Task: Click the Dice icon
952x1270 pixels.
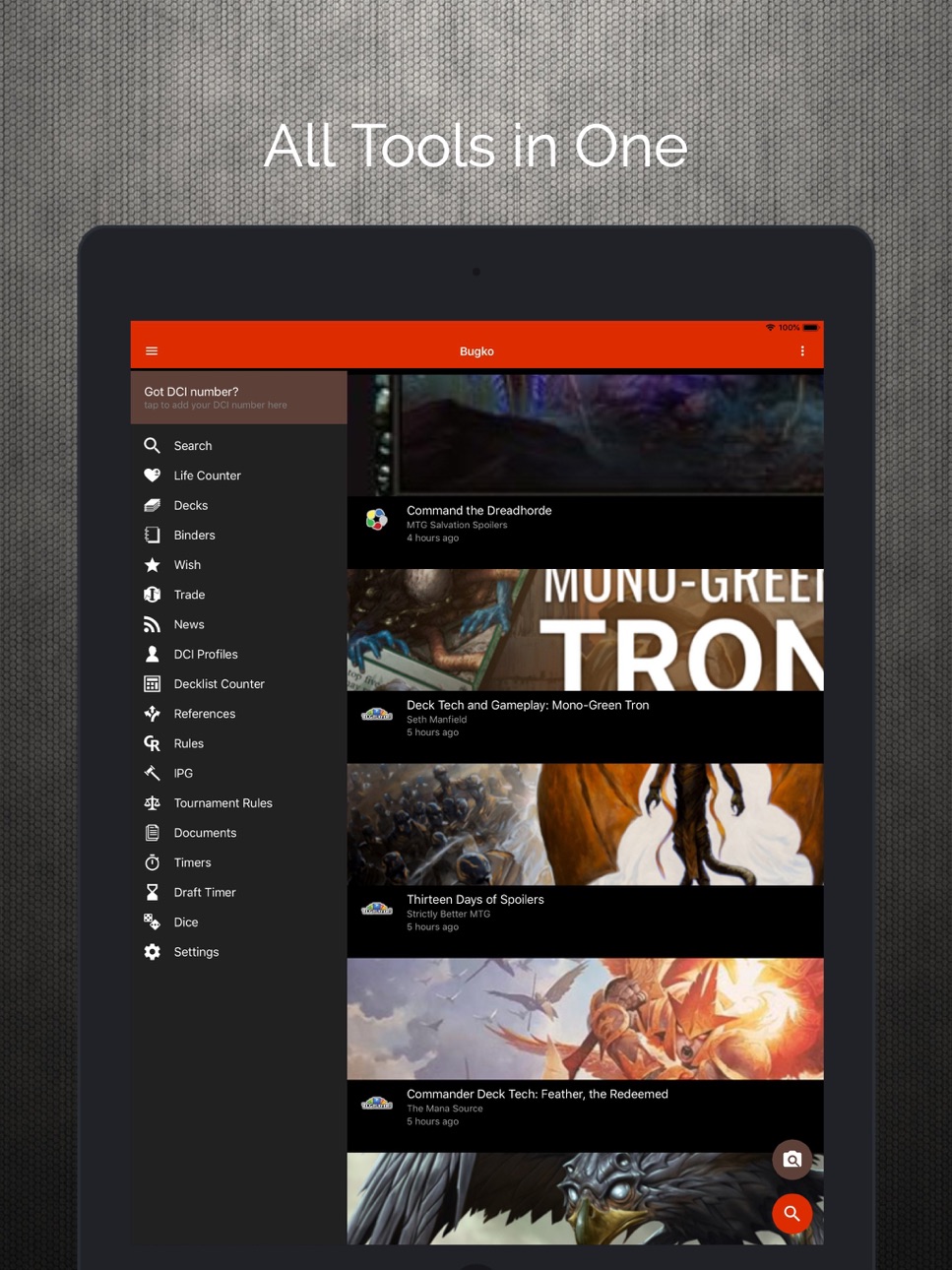Action: click(152, 921)
